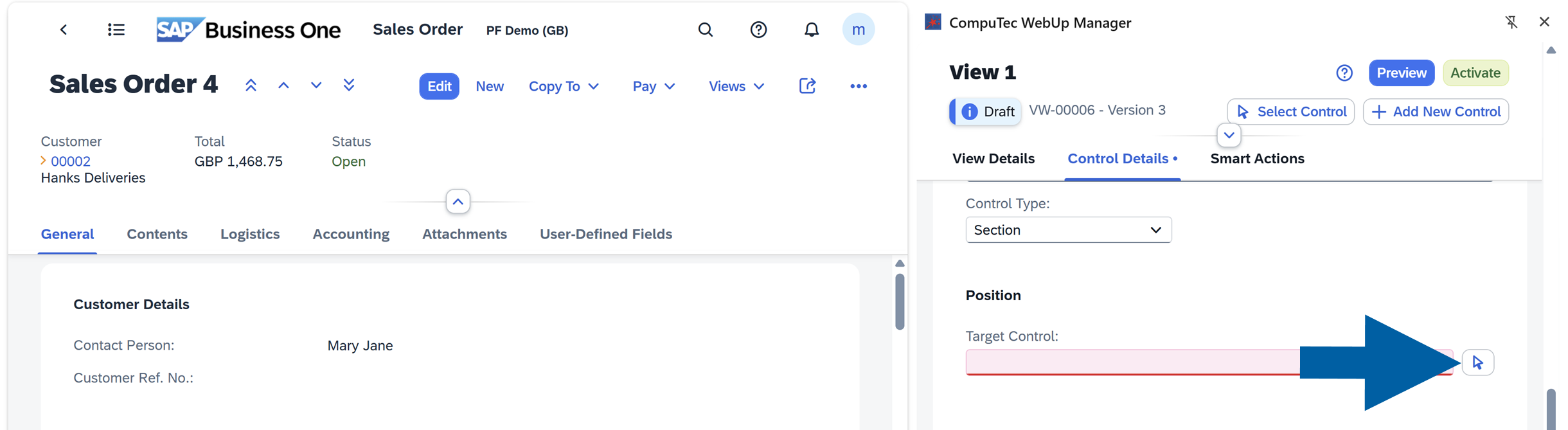Open more options ellipsis menu
The image size is (1568, 430).
(859, 86)
